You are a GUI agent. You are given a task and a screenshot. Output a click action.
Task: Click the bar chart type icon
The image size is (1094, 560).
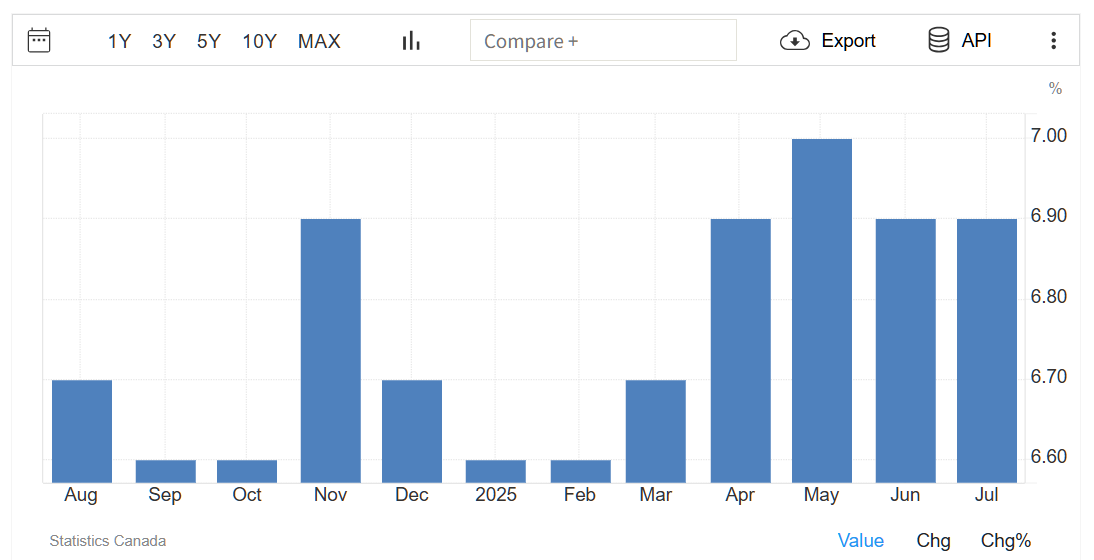pos(411,40)
